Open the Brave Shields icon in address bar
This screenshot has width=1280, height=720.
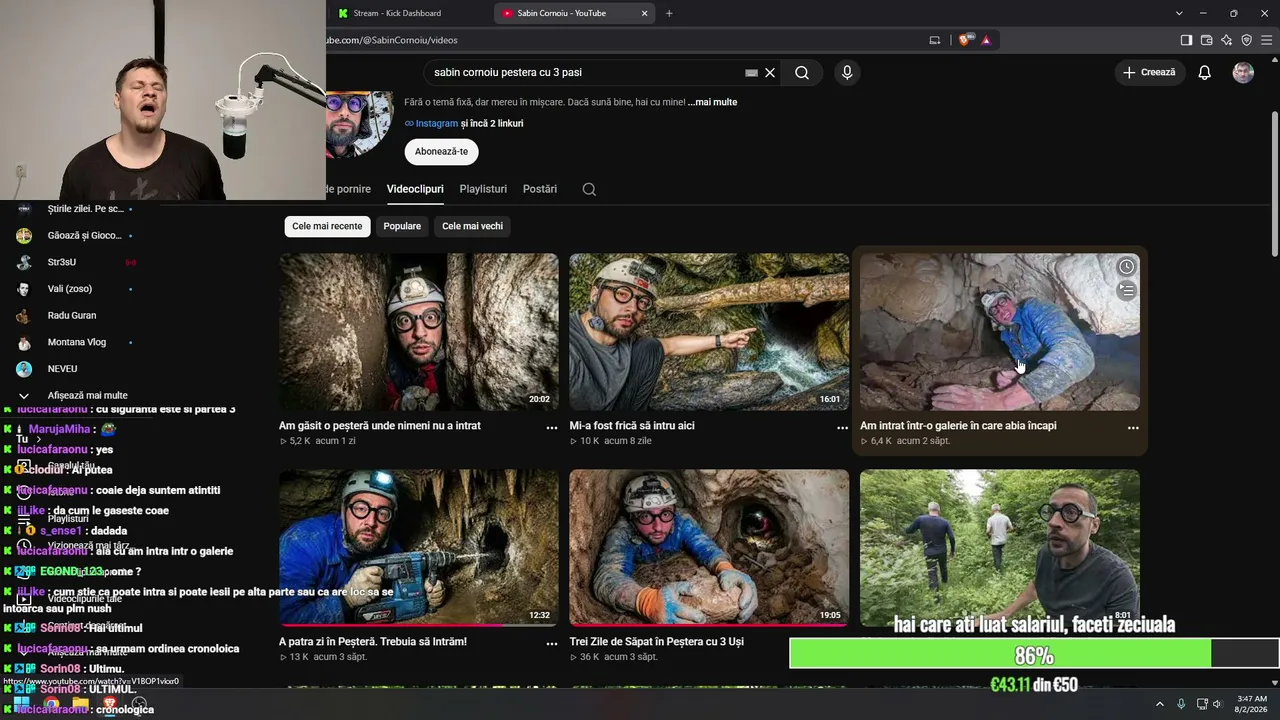(x=965, y=40)
